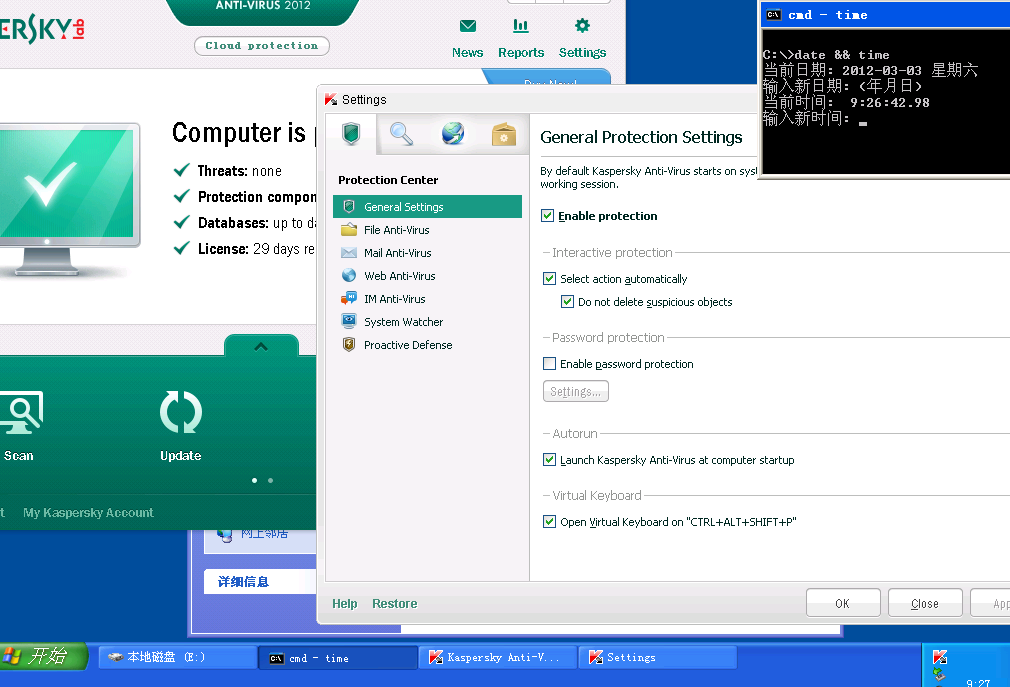
Task: Select Mail Anti-Virus in sidebar
Action: pos(427,253)
